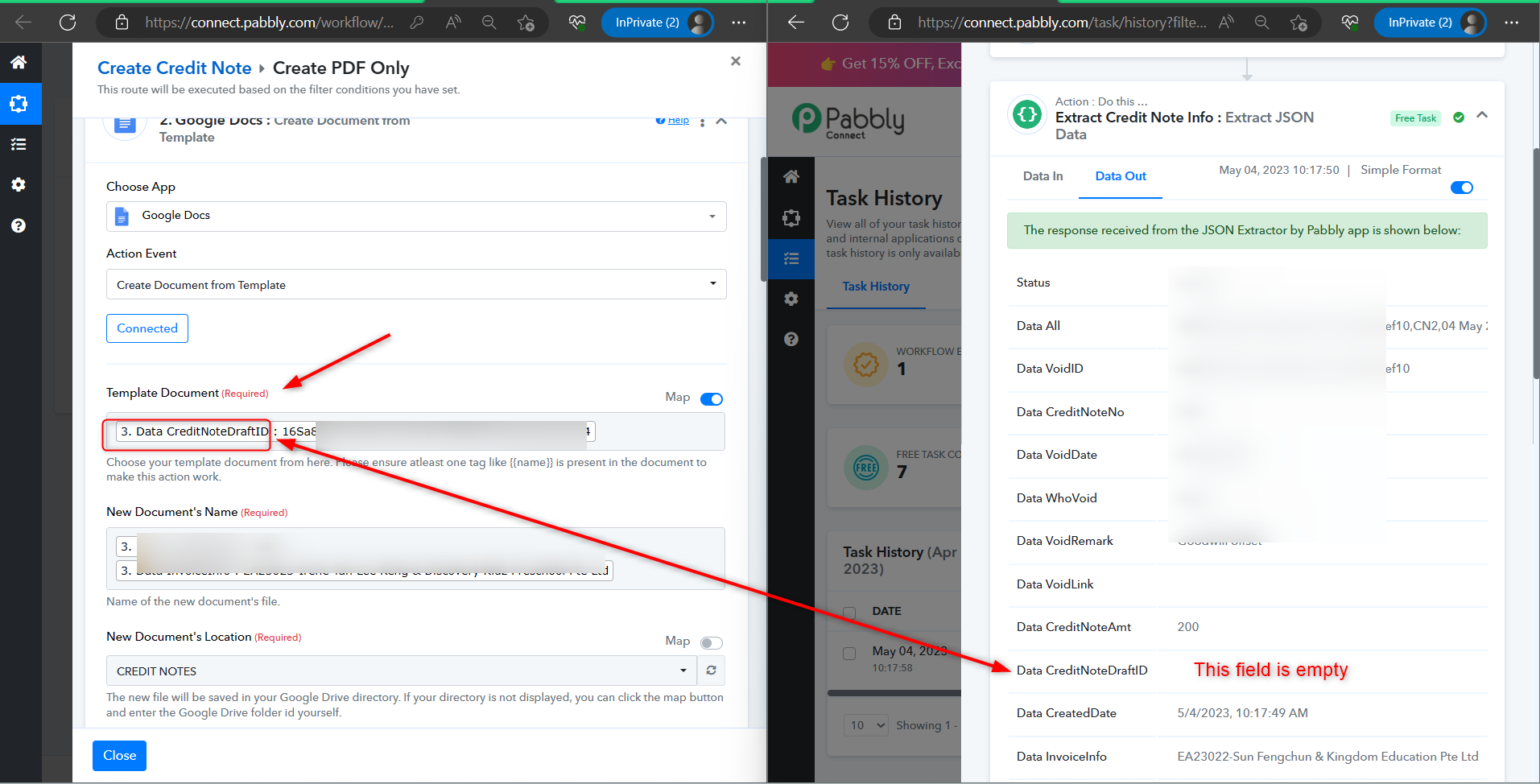Select the Task History tab
1540x784 pixels.
pyautogui.click(x=876, y=287)
